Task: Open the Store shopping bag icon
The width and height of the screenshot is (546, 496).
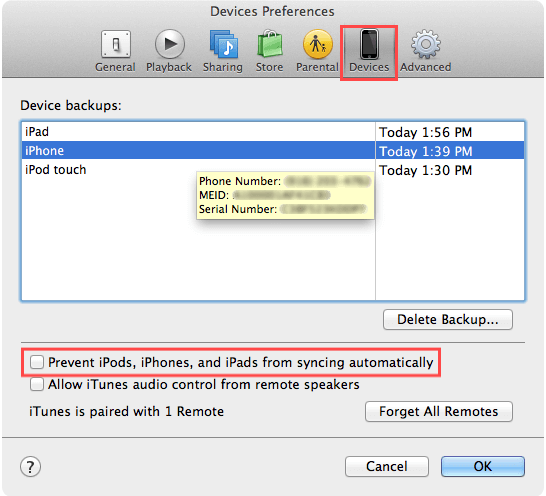Action: (270, 44)
